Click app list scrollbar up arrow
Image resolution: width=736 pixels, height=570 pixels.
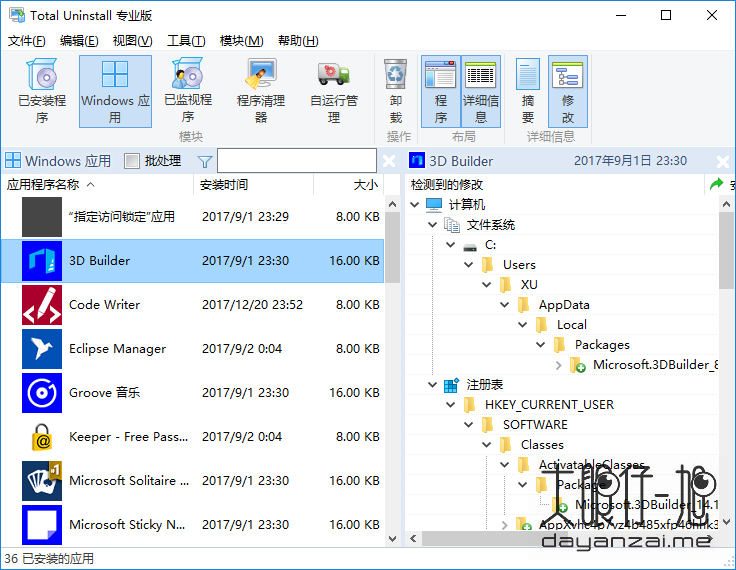pos(393,204)
